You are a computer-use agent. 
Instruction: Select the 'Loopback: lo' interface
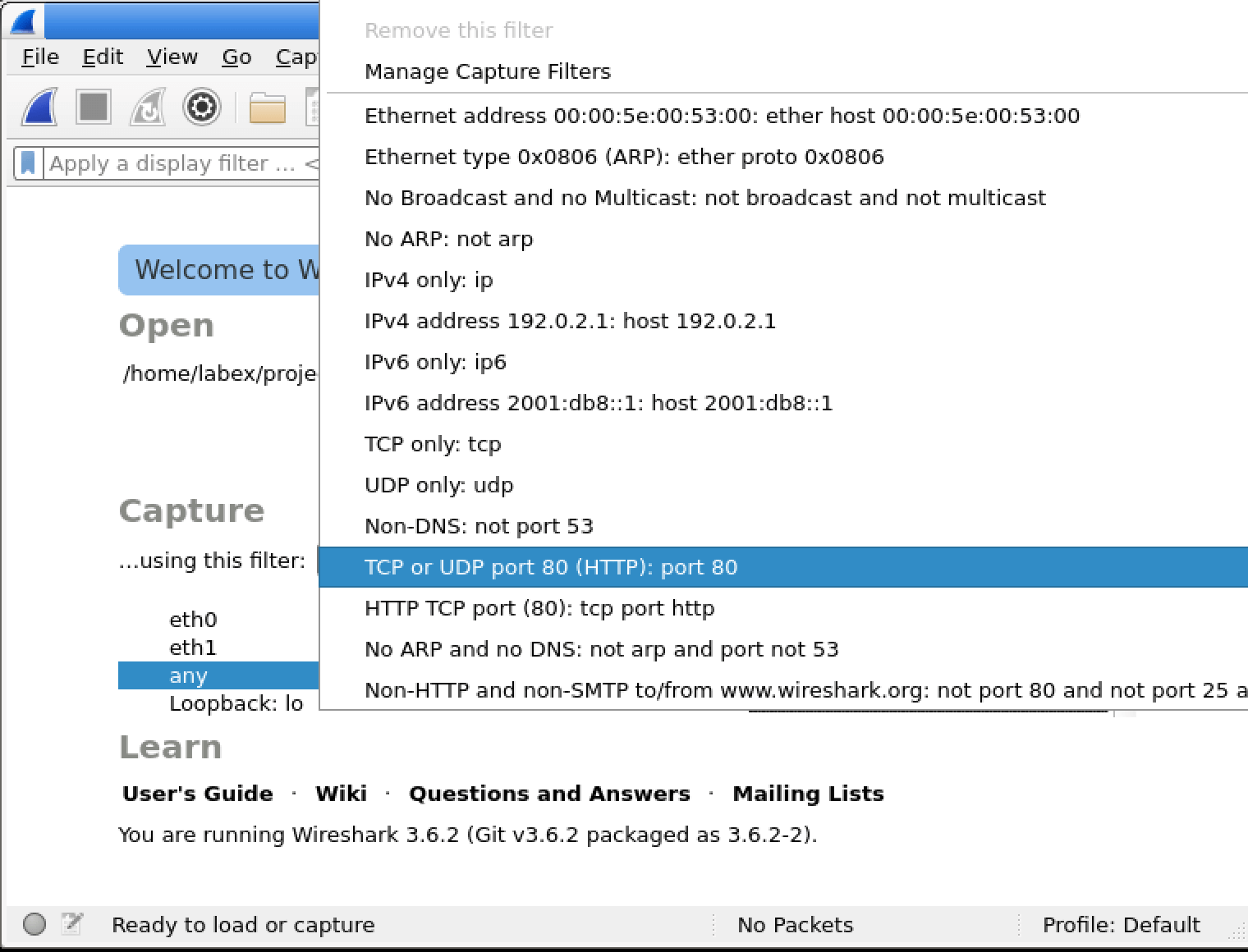pos(236,703)
